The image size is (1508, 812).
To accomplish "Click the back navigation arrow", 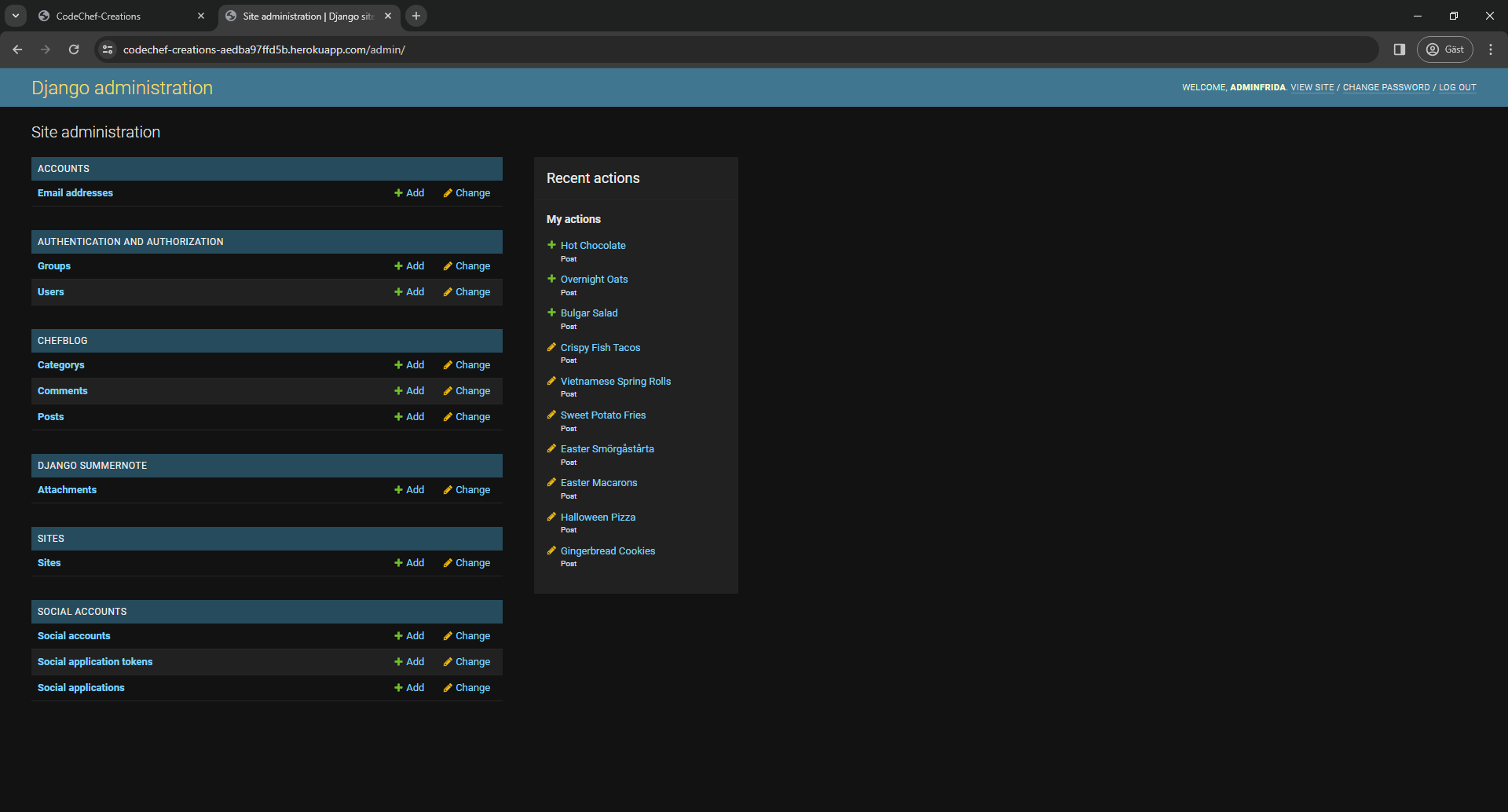I will pyautogui.click(x=17, y=49).
